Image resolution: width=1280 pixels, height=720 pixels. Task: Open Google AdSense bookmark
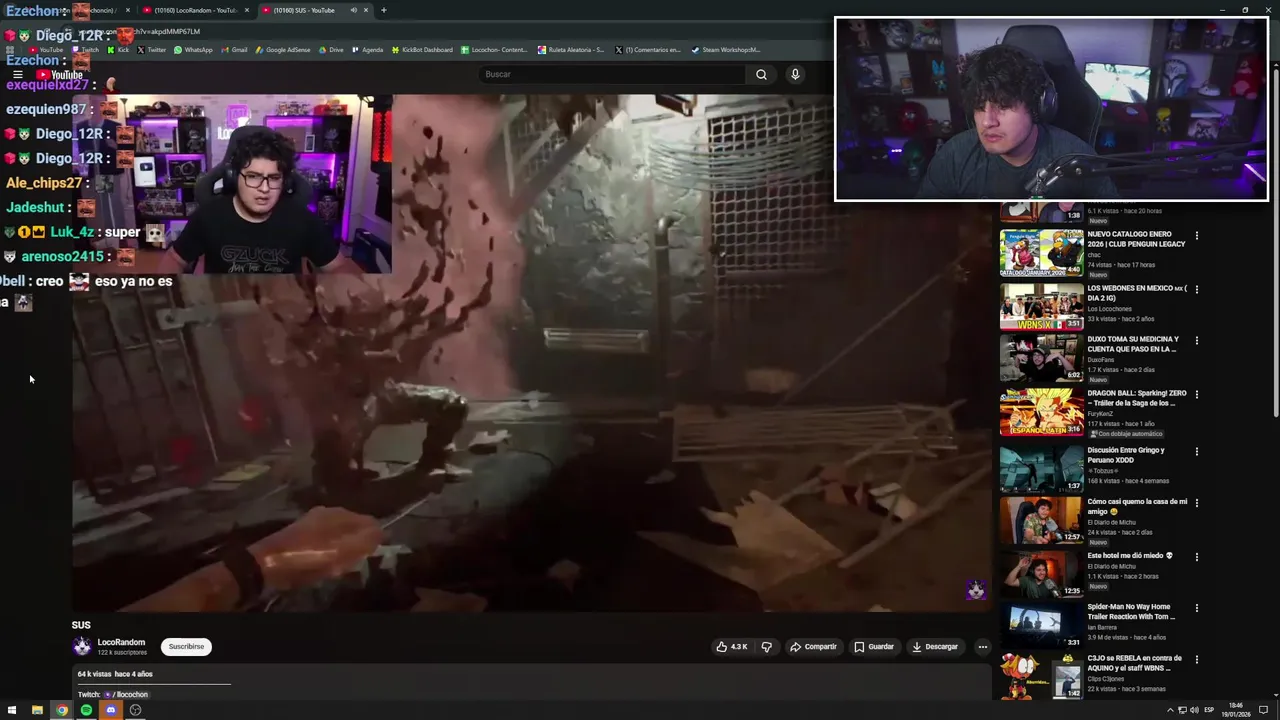coord(283,50)
